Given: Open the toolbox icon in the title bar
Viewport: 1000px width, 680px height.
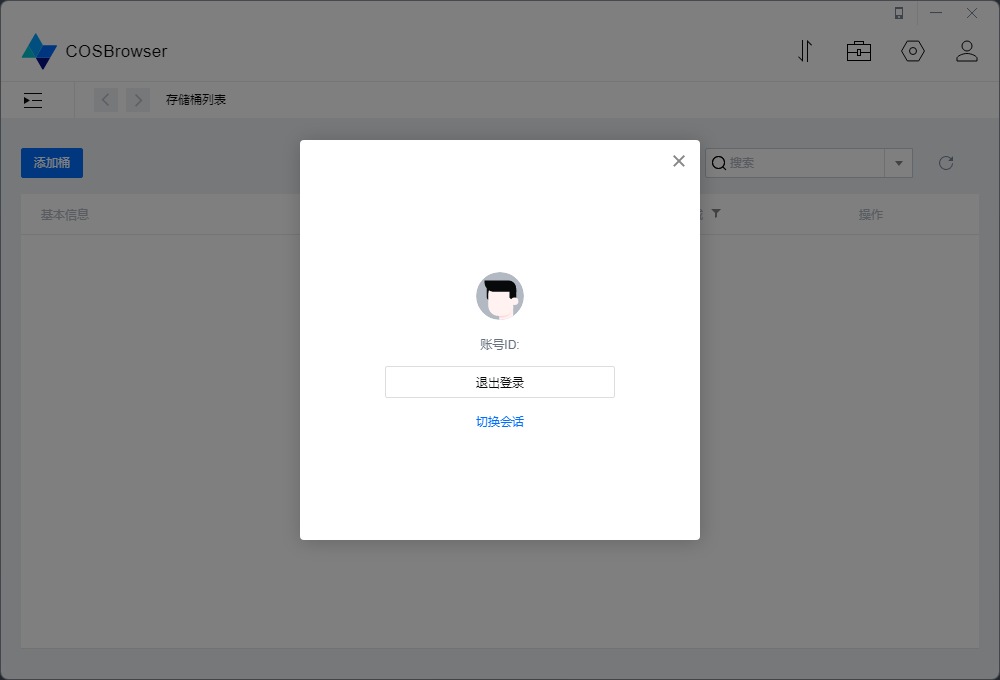Looking at the screenshot, I should click(x=859, y=51).
